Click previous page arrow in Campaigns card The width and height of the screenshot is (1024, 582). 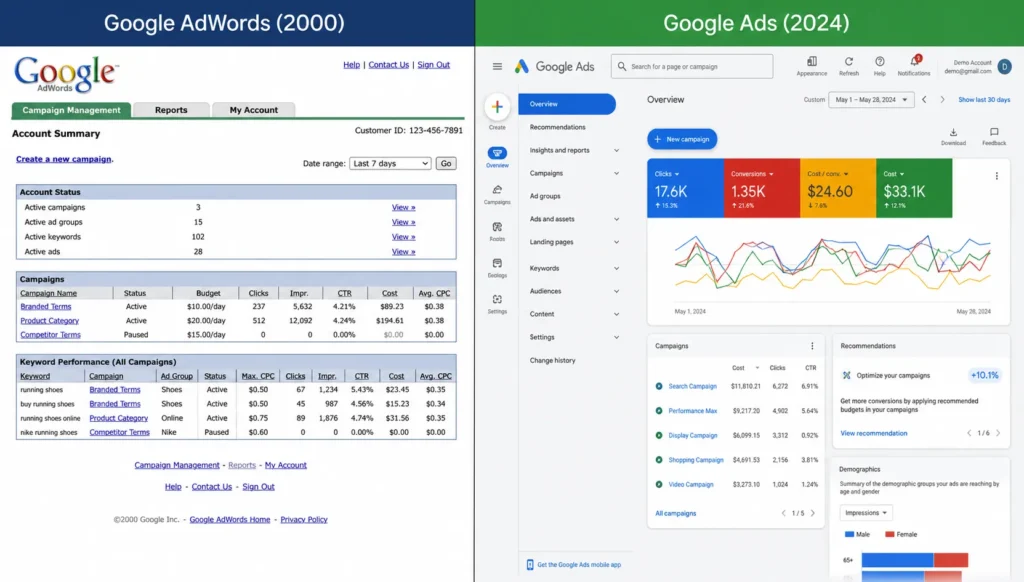784,513
